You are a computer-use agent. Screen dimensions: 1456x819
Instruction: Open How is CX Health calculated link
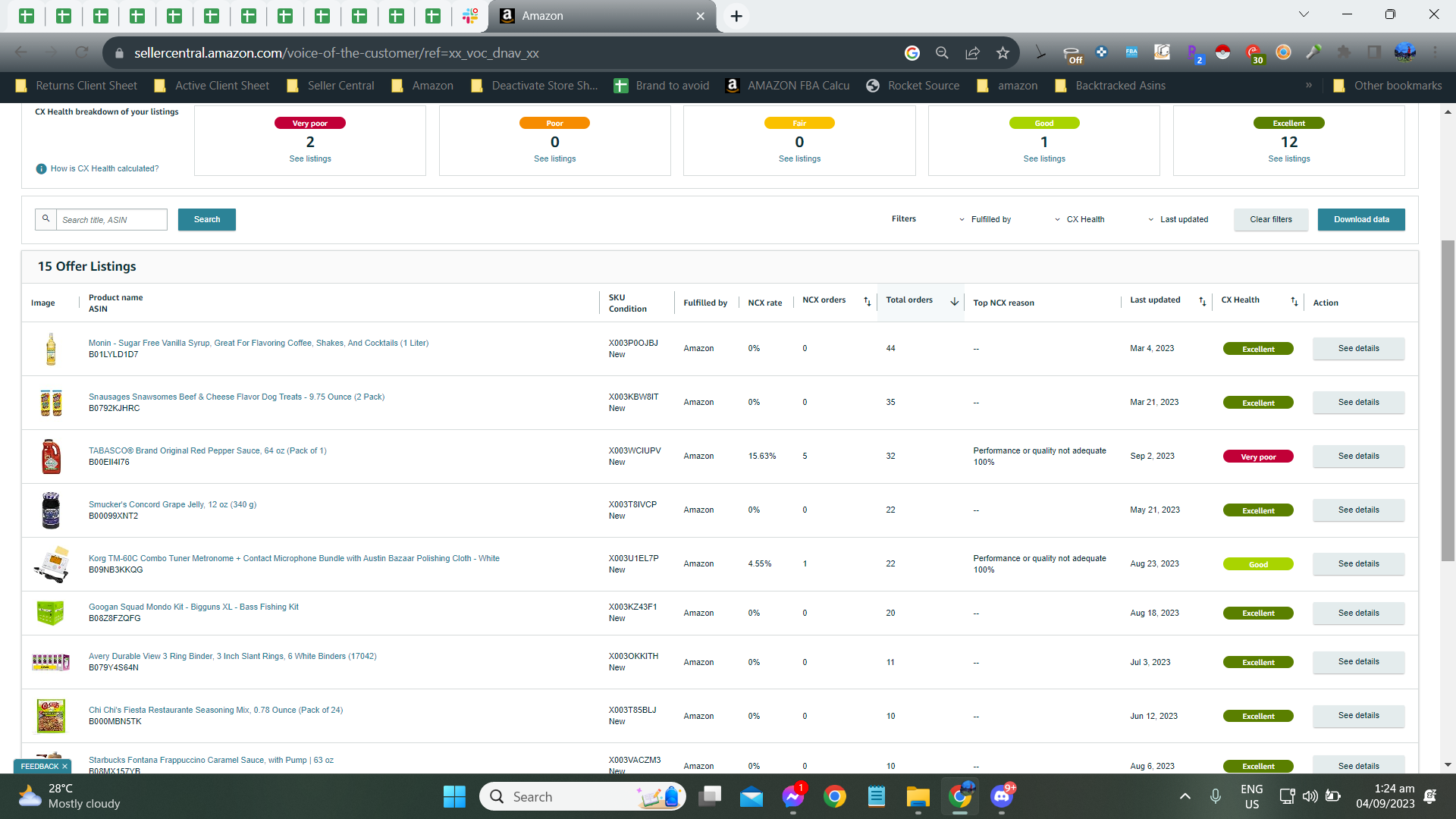tap(105, 169)
